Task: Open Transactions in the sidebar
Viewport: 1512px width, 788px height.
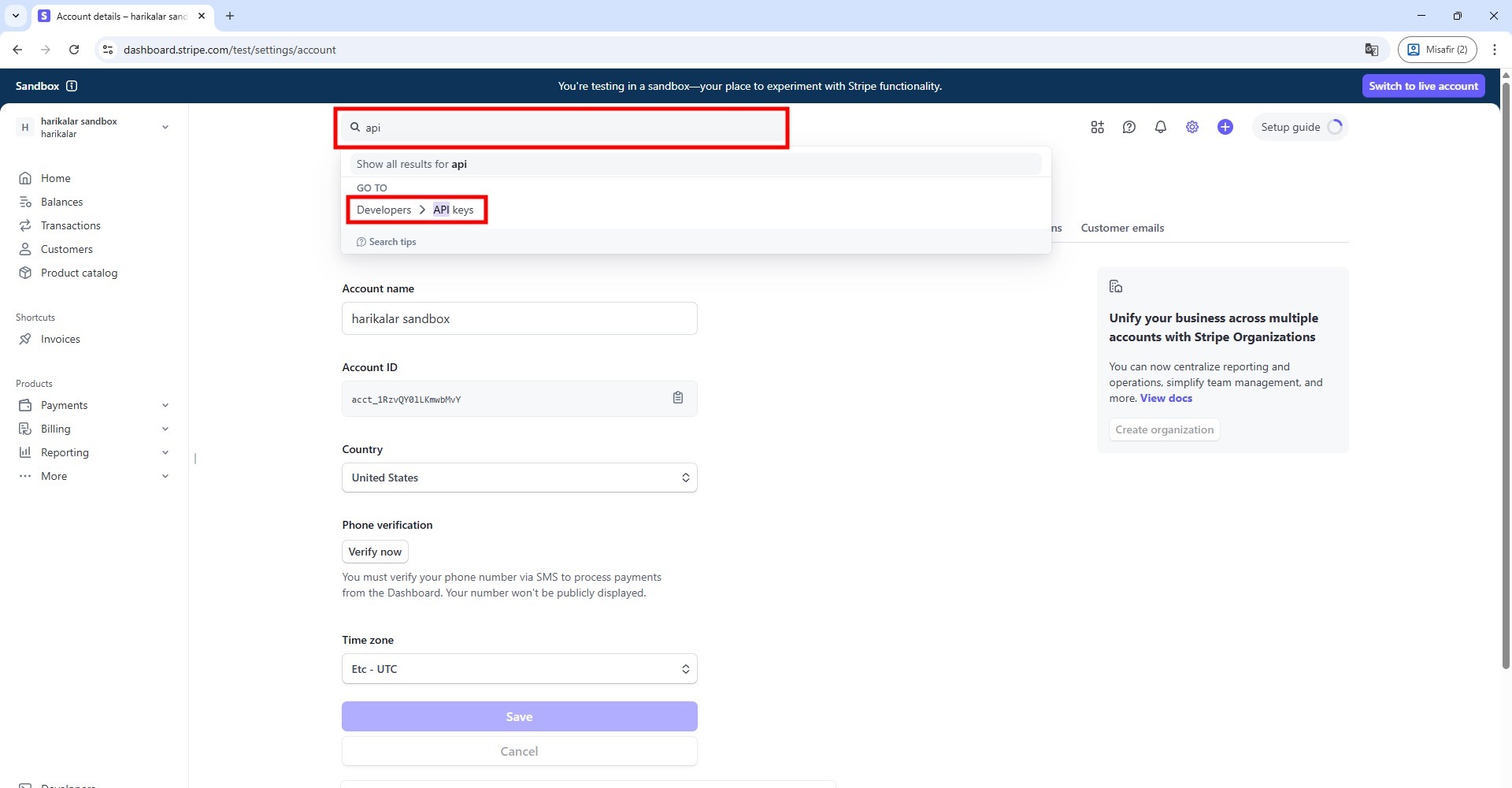Action: tap(70, 225)
